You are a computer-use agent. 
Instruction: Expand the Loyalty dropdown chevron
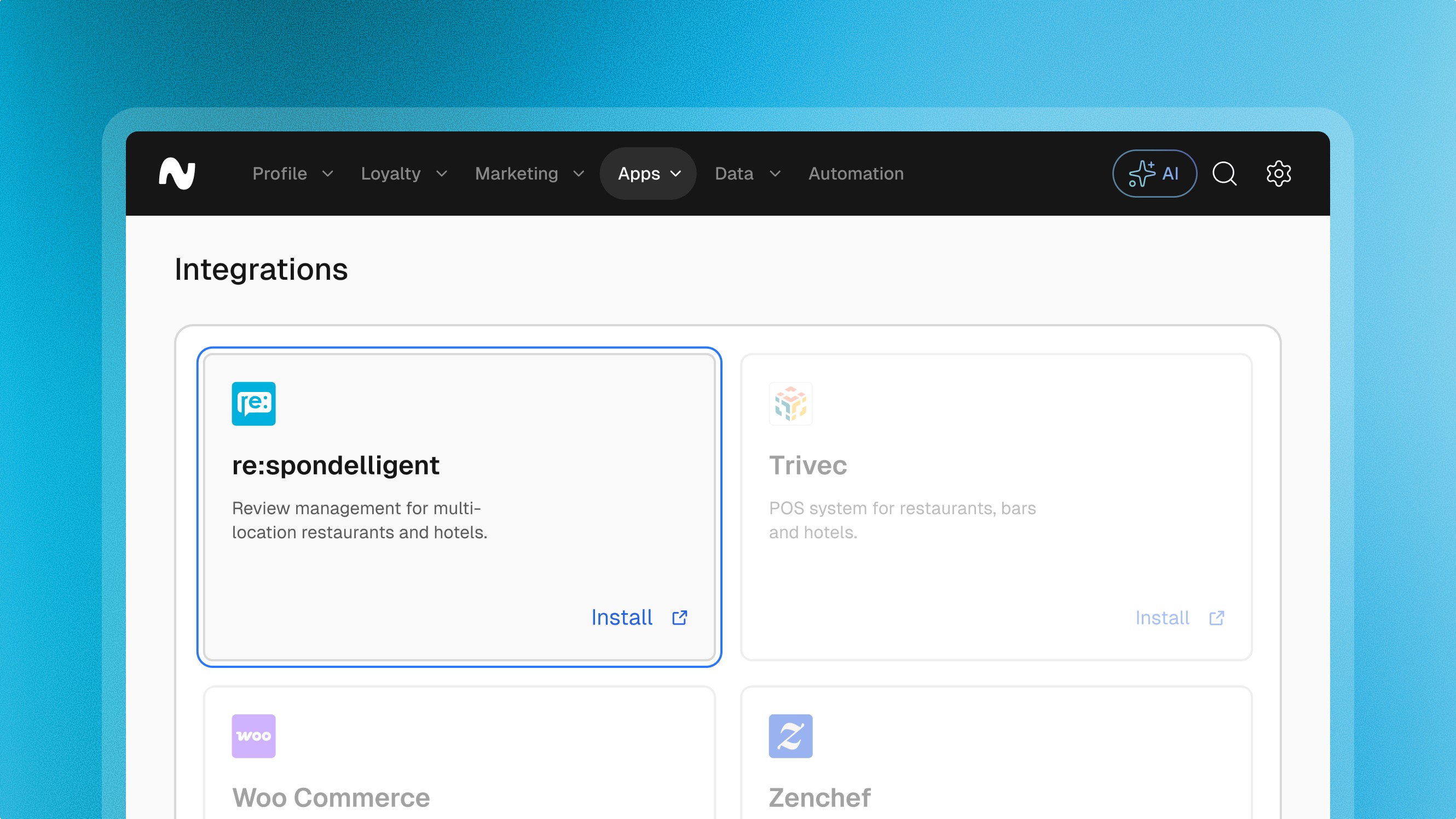(442, 174)
